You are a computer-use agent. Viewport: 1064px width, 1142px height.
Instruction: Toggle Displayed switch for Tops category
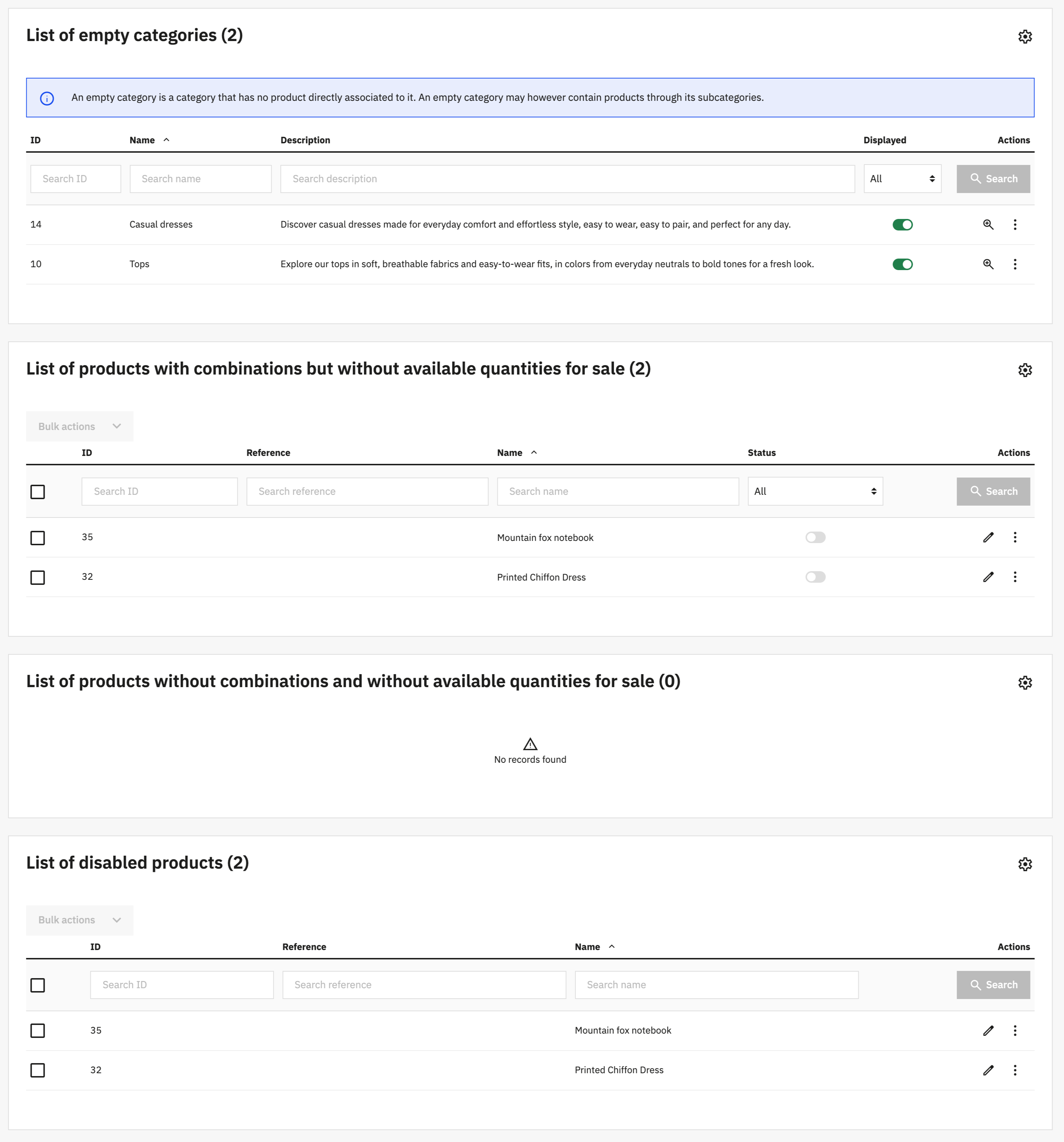pos(903,264)
